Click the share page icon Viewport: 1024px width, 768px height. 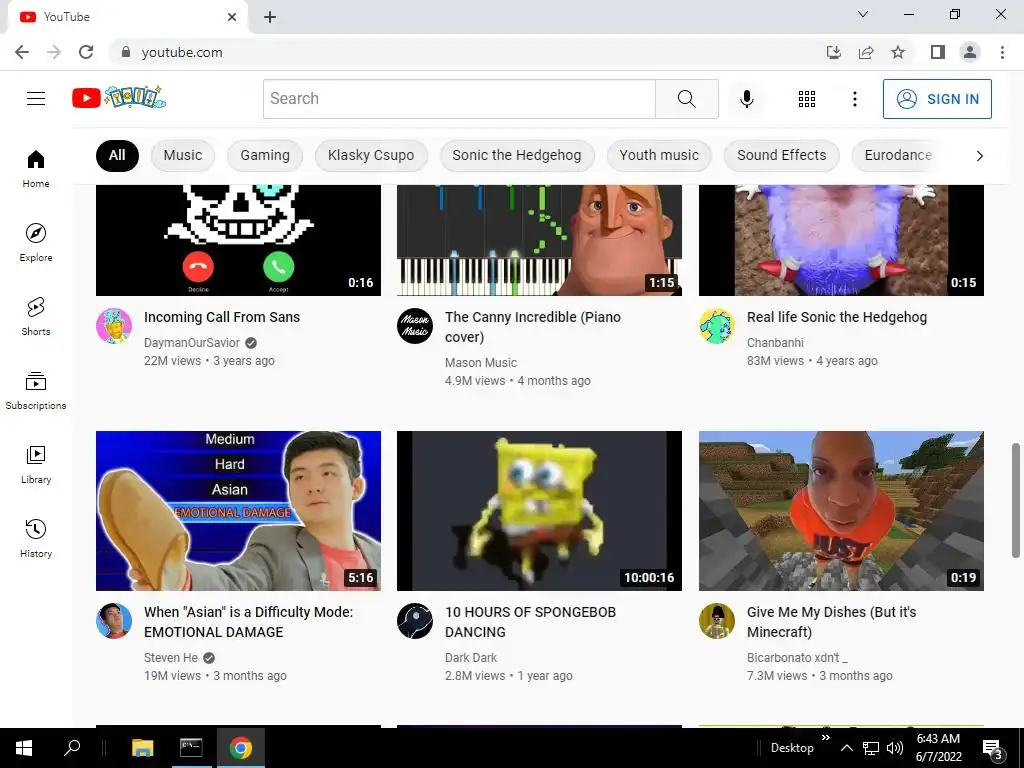coord(866,52)
